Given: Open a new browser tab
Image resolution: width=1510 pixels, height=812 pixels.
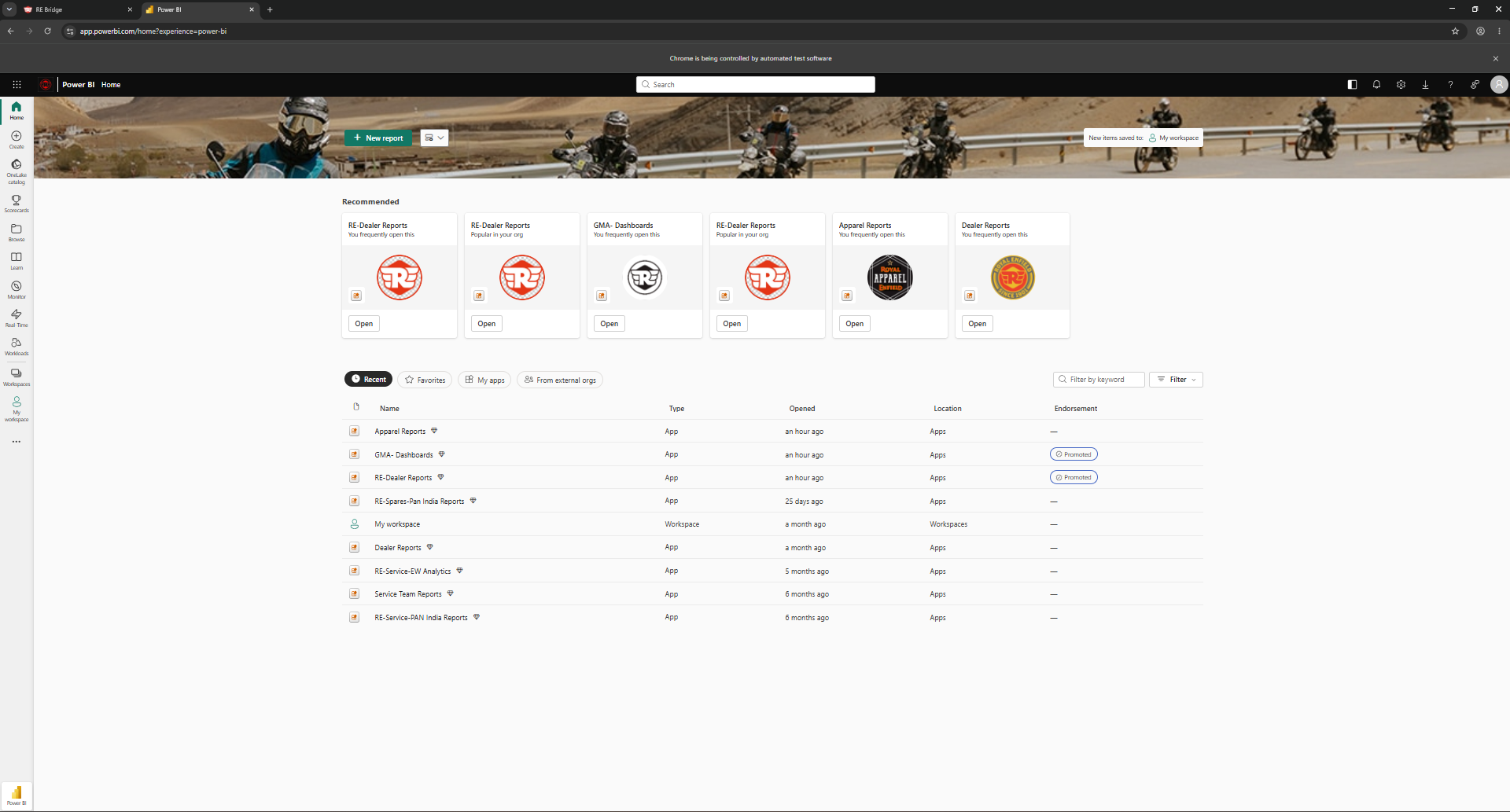Looking at the screenshot, I should (270, 9).
